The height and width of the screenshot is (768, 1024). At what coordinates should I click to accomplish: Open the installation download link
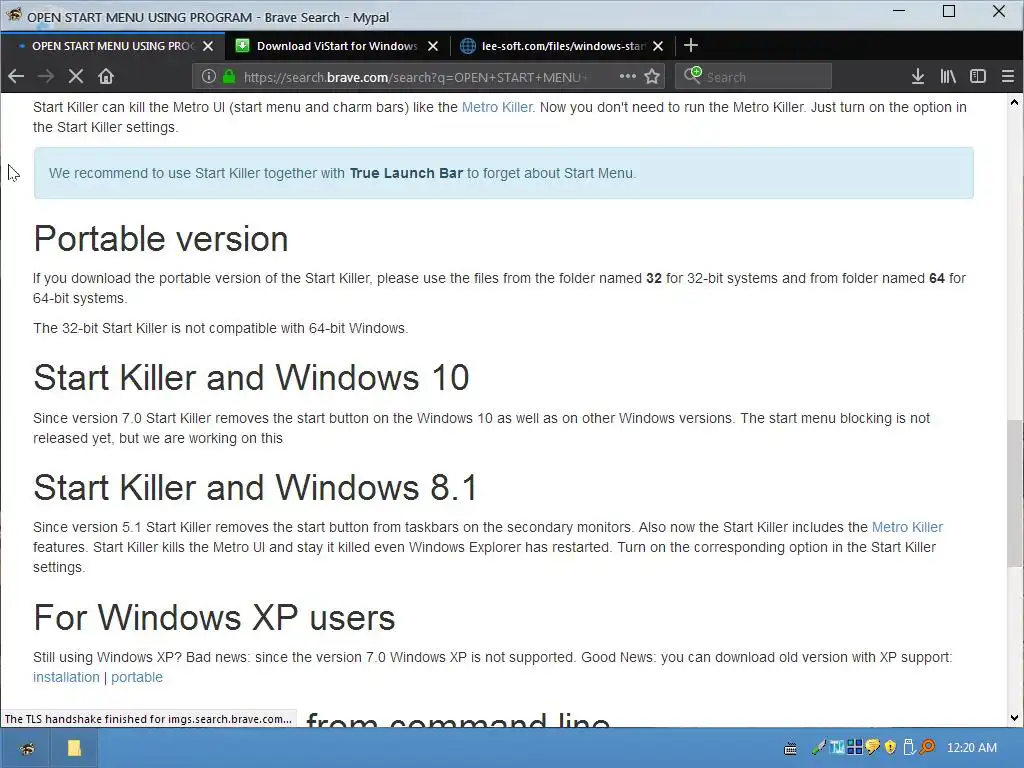pyautogui.click(x=66, y=677)
